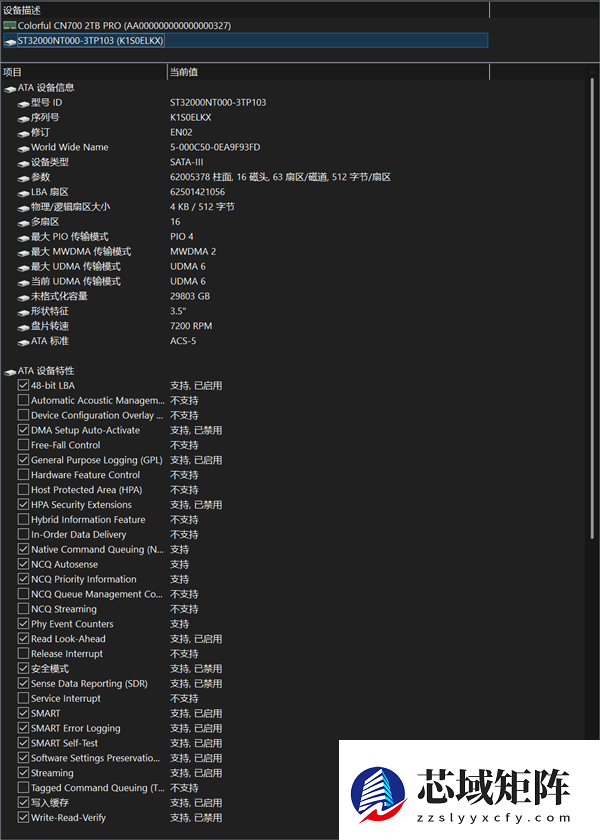Click the drive icon beside 参数

(23, 178)
